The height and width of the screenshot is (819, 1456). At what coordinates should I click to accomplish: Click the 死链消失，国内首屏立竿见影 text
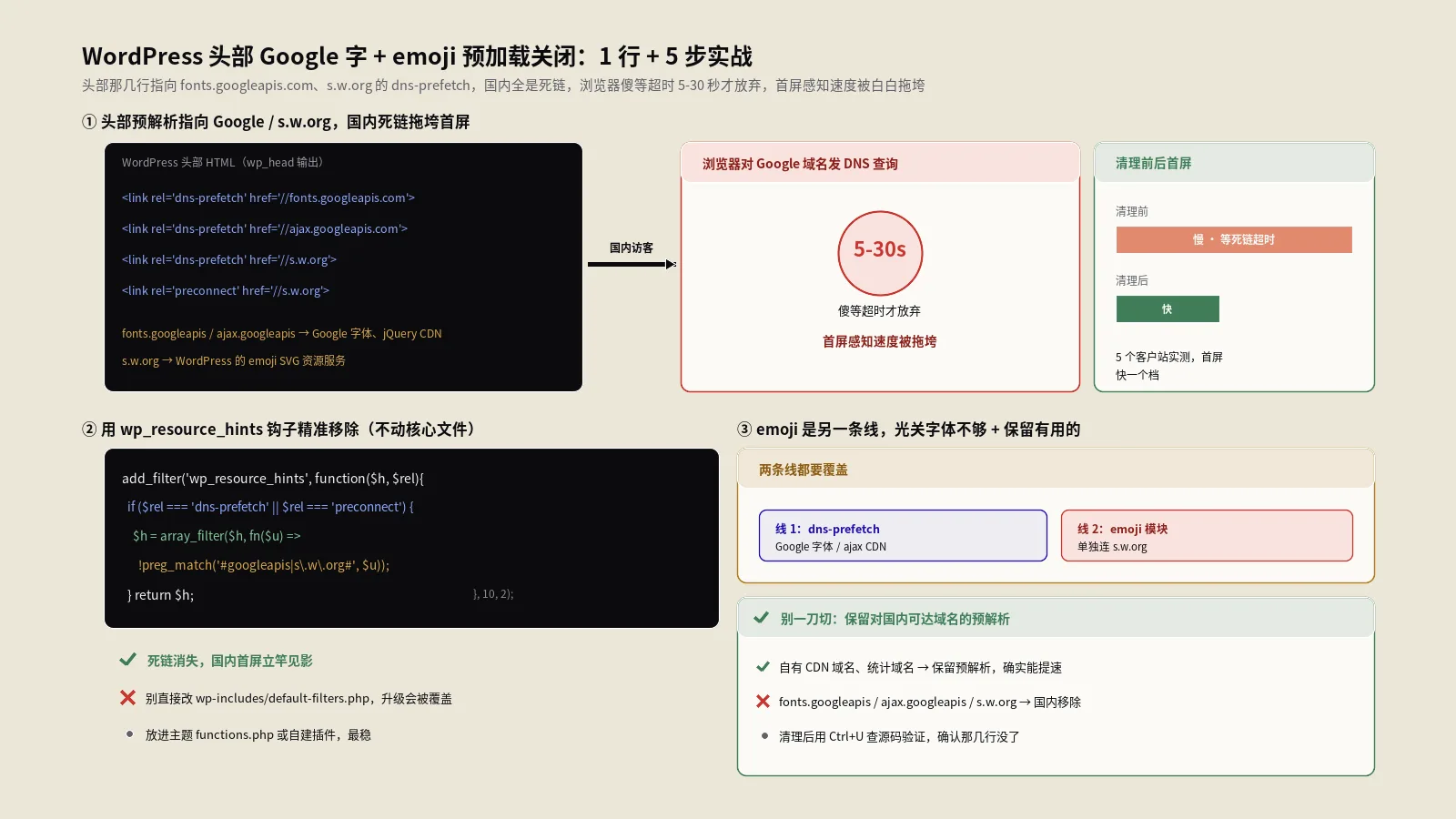(230, 661)
